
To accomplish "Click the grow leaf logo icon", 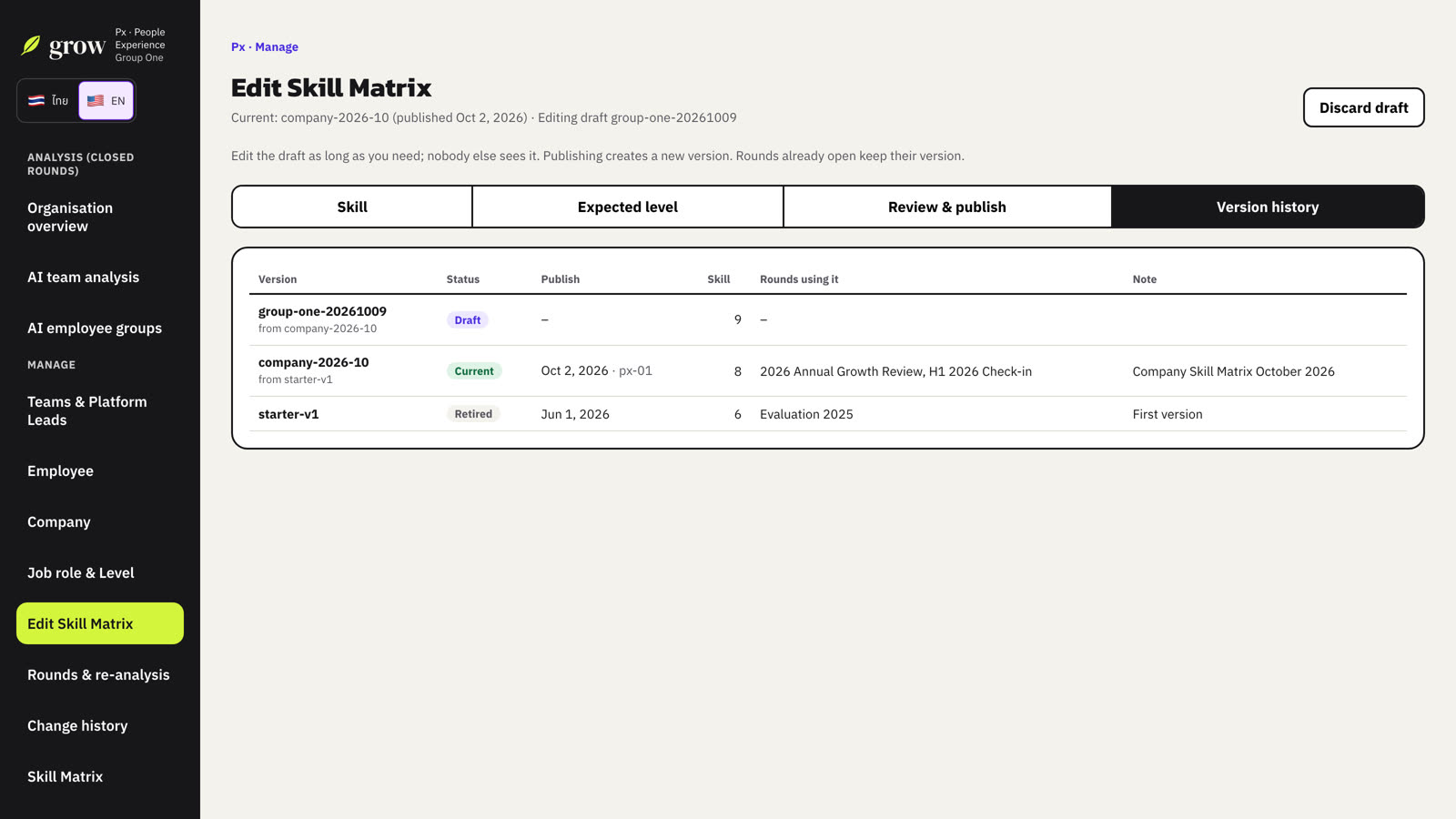I will pyautogui.click(x=31, y=45).
